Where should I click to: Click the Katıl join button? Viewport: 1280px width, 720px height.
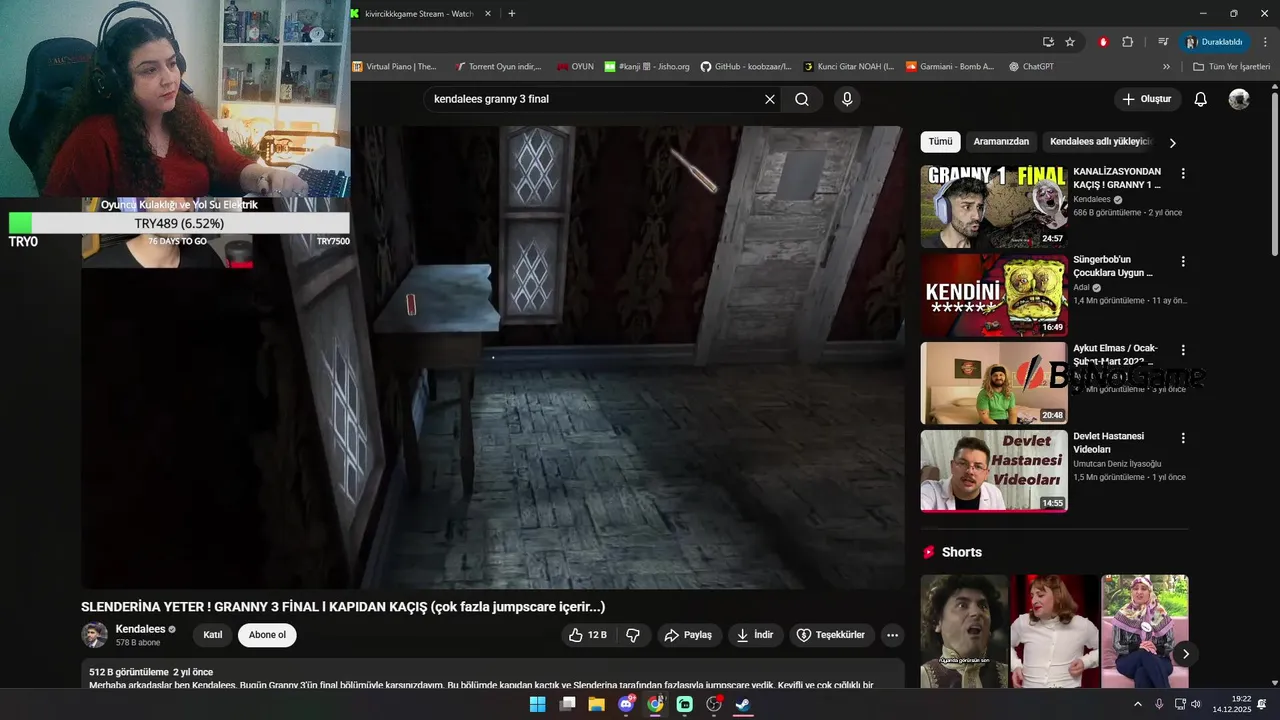pyautogui.click(x=213, y=635)
